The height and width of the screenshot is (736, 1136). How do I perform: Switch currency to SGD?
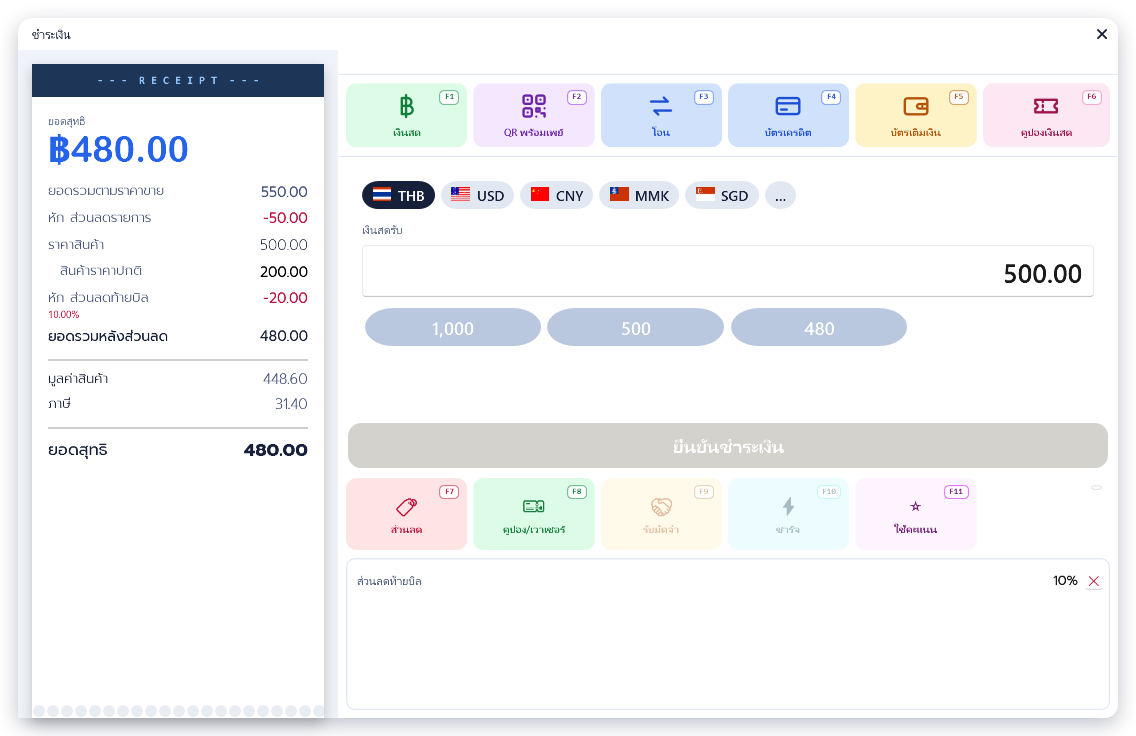click(722, 196)
